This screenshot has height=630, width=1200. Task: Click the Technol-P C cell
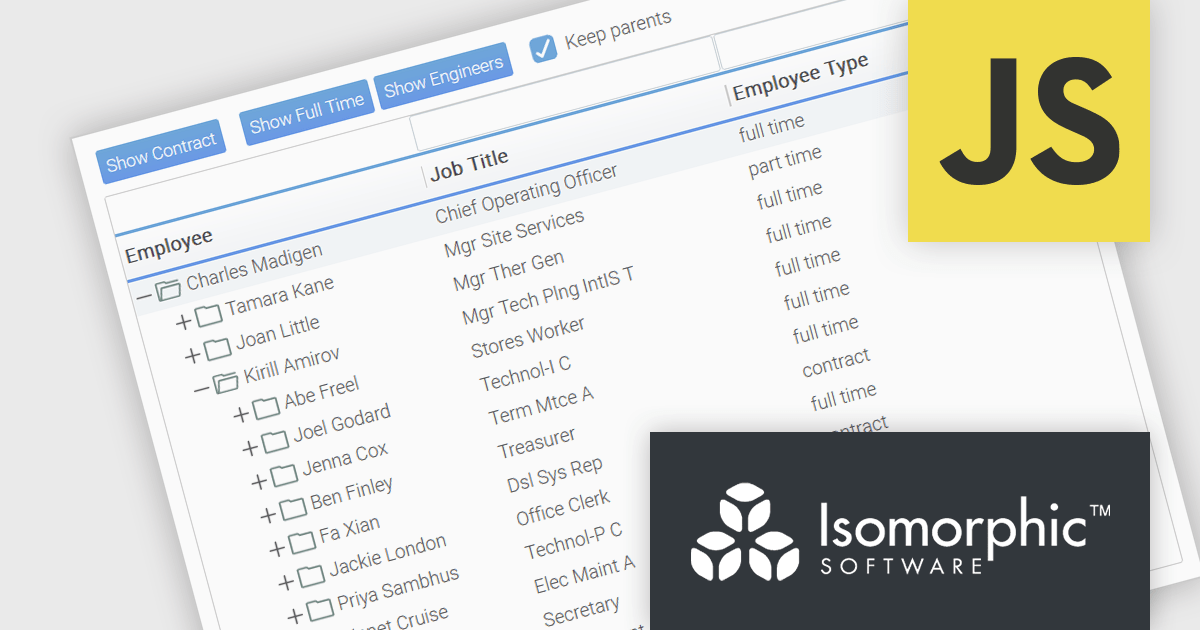pyautogui.click(x=573, y=543)
